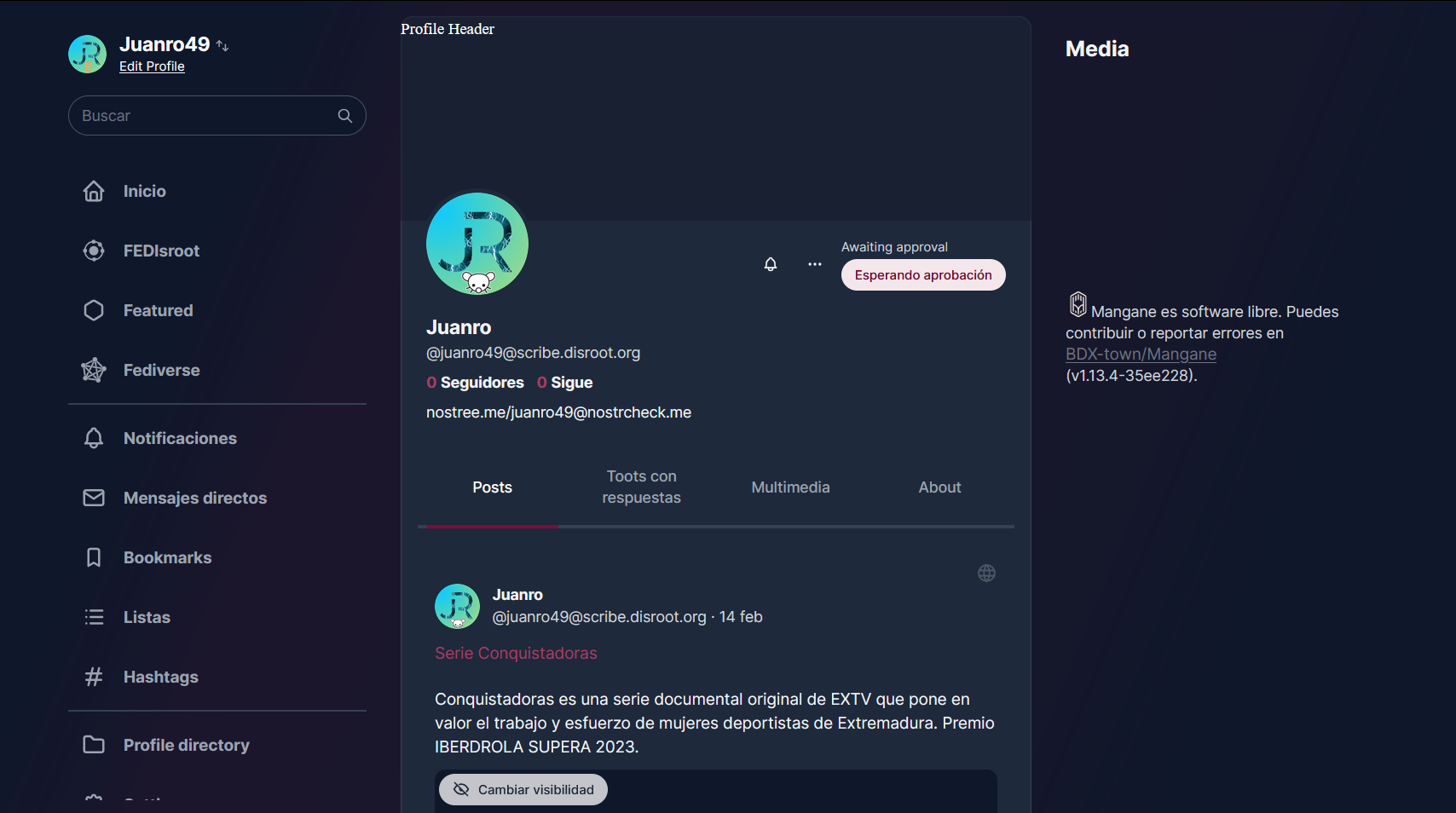Open the FEDIsroot timeline icon
1456x813 pixels.
(94, 251)
